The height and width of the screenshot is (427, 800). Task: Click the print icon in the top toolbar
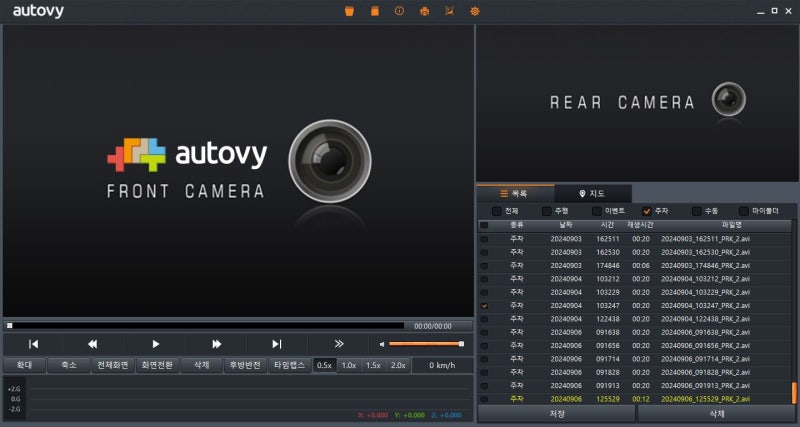[424, 11]
